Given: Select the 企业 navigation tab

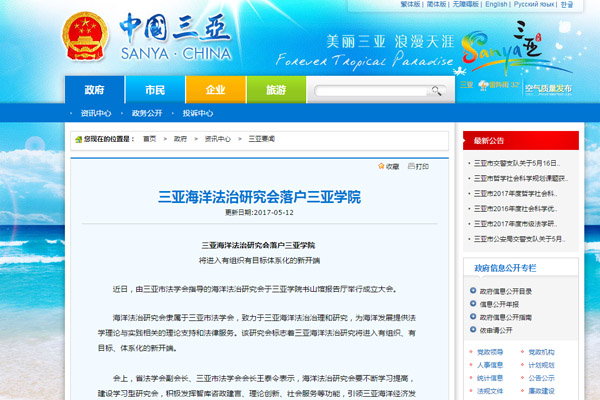Looking at the screenshot, I should click(x=215, y=89).
